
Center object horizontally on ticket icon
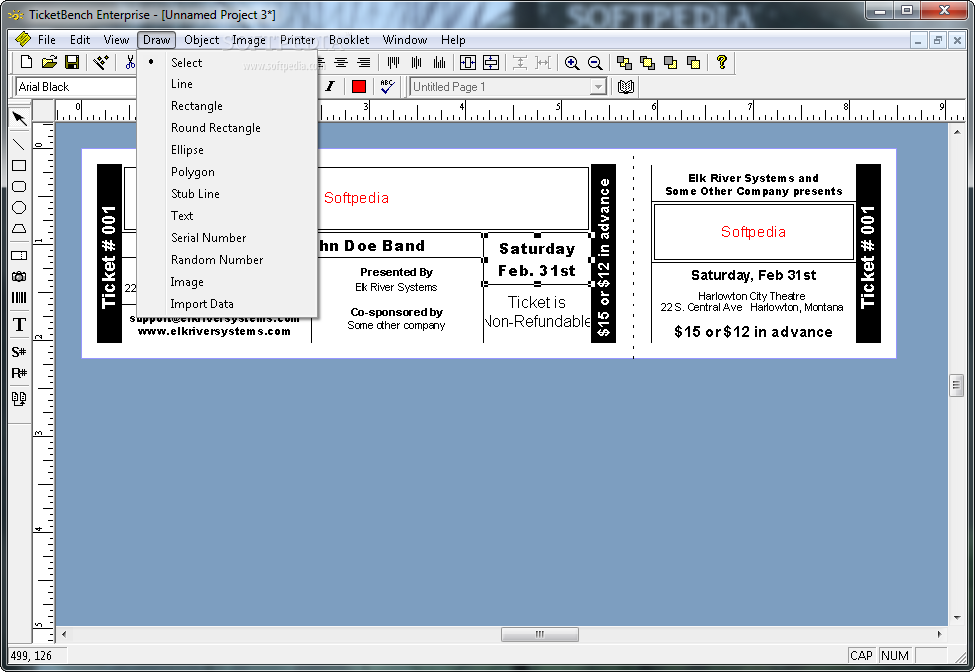tap(468, 62)
